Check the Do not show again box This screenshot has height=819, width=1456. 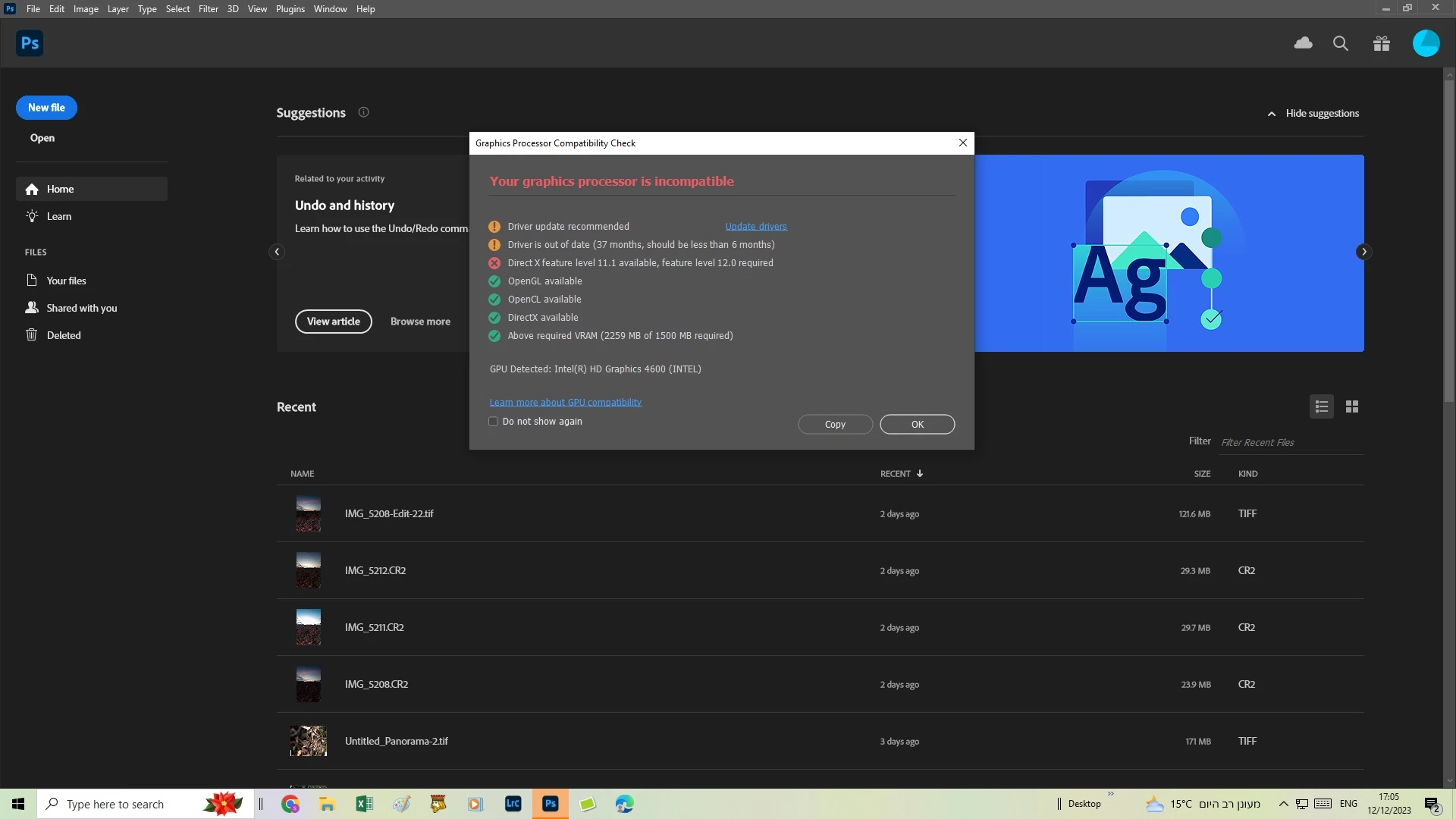point(494,422)
